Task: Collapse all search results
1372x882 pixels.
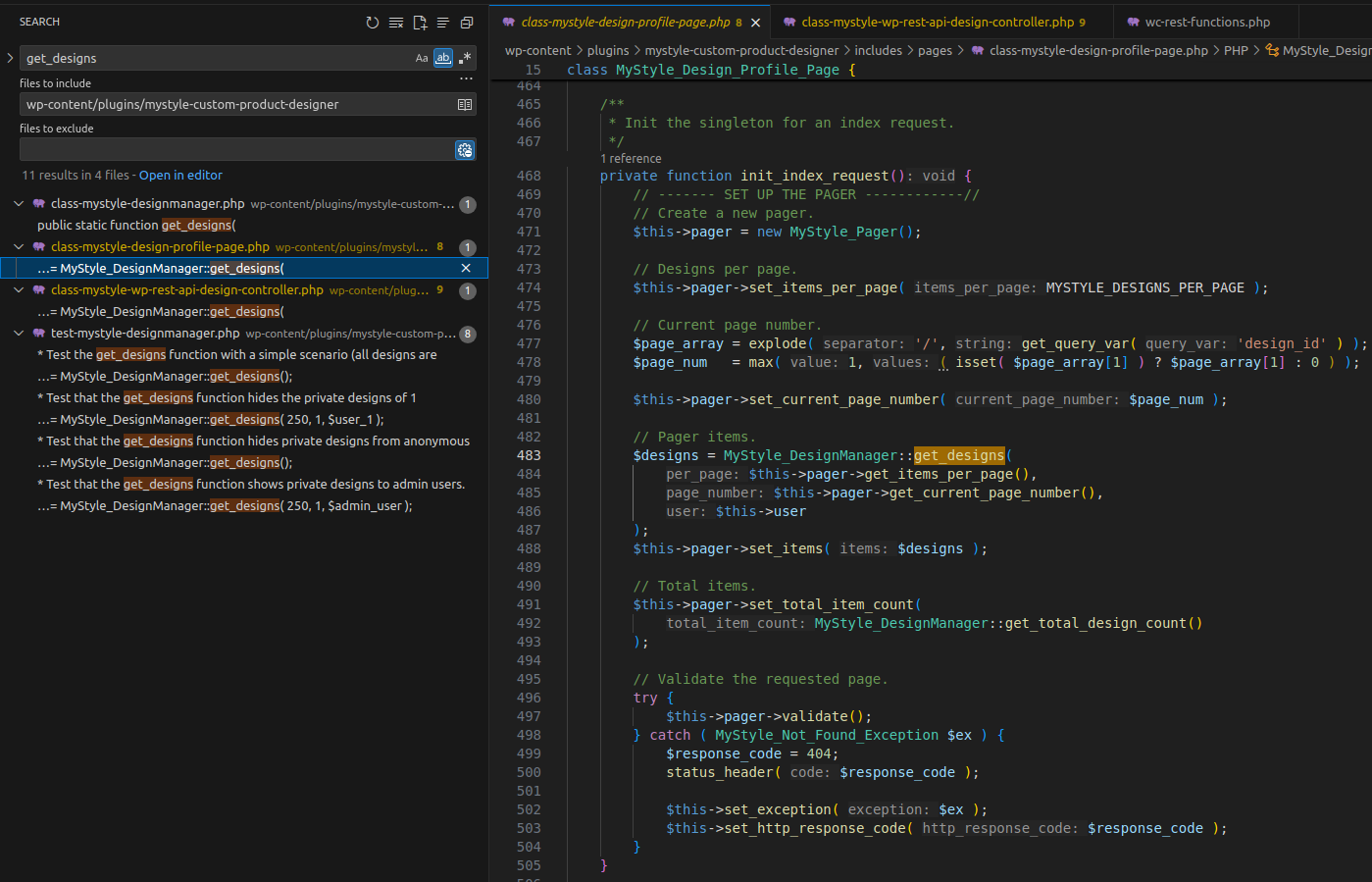Action: tap(467, 23)
